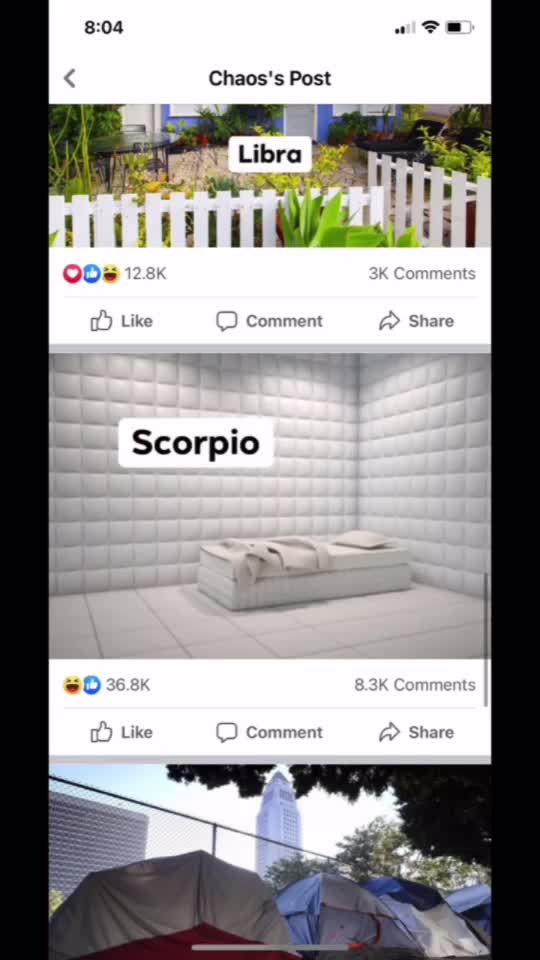The height and width of the screenshot is (960, 540).
Task: Open the Libra garden image
Action: (269, 176)
